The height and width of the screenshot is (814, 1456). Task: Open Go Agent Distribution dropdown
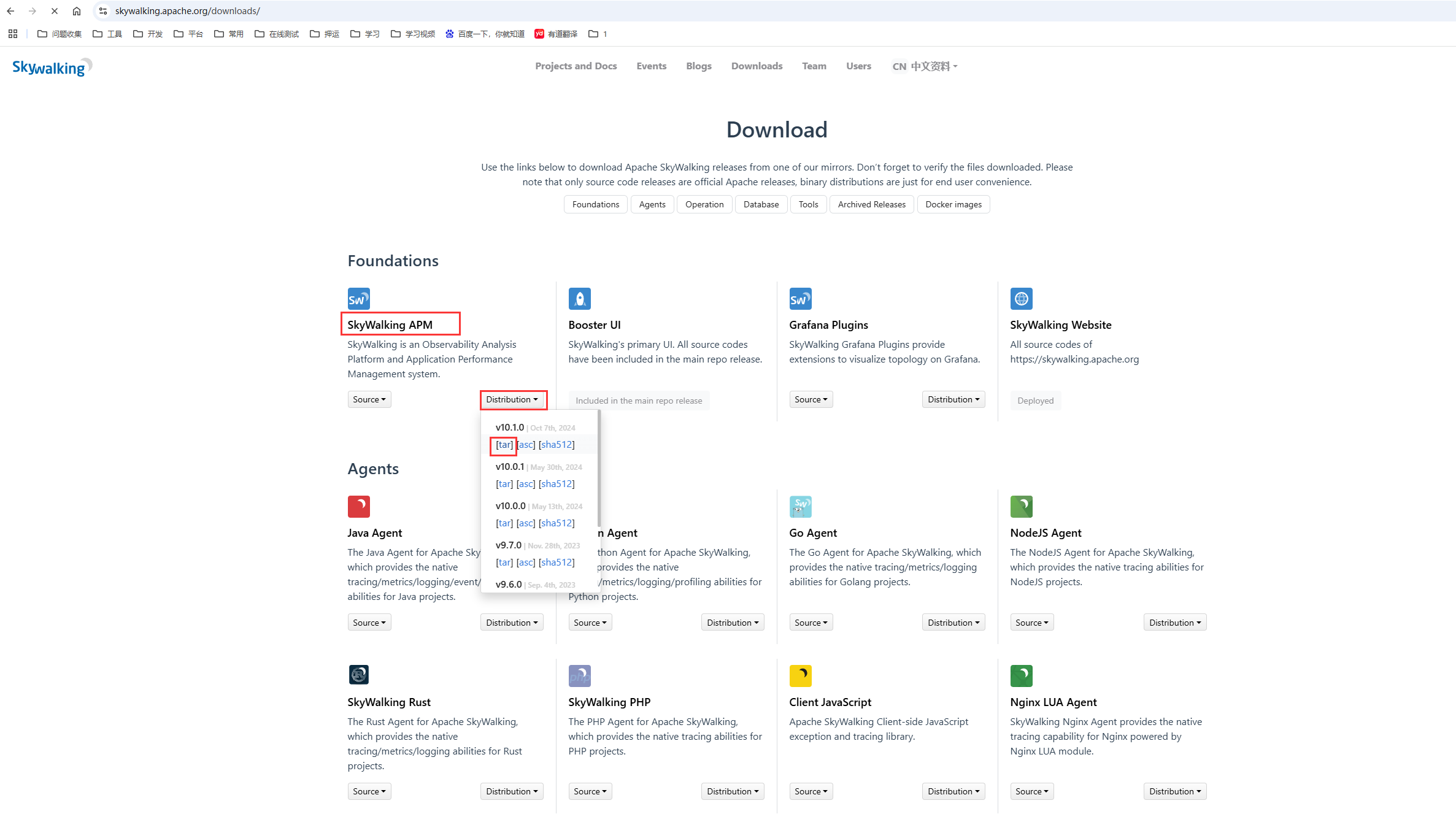coord(953,623)
